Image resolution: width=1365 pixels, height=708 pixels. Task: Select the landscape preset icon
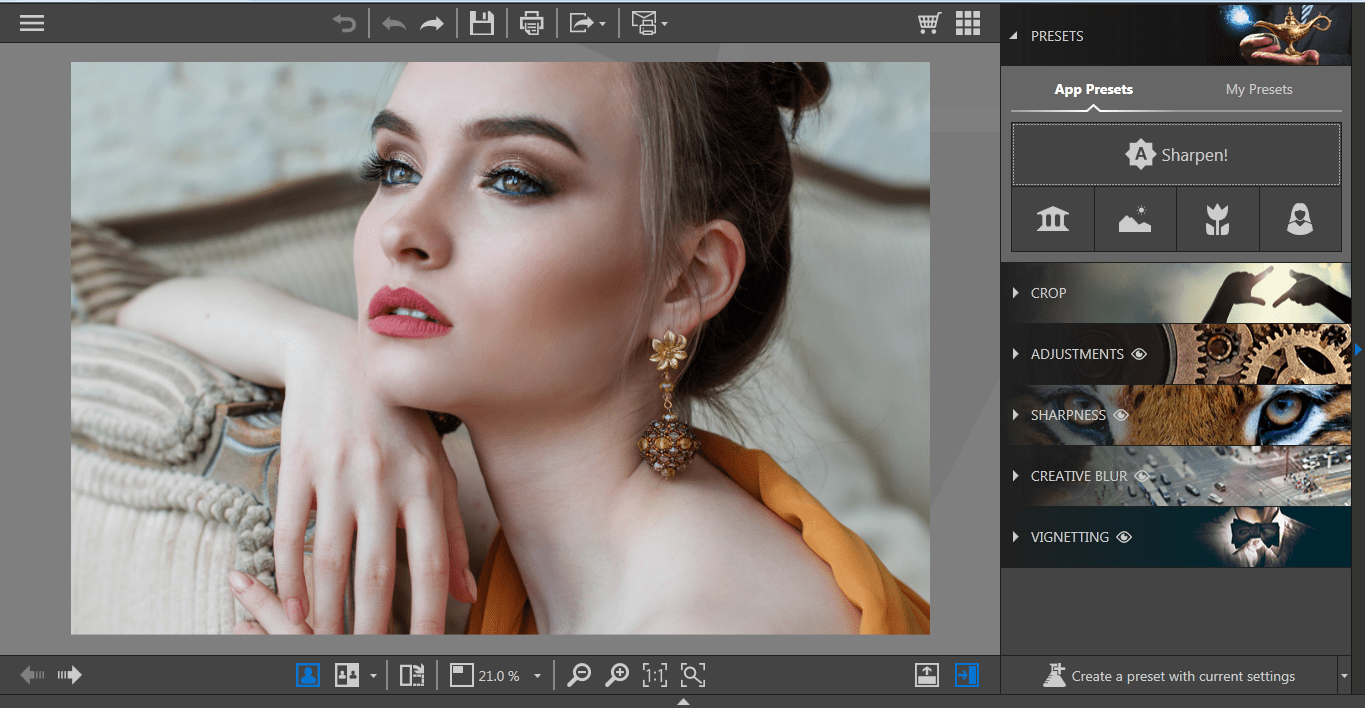tap(1135, 219)
